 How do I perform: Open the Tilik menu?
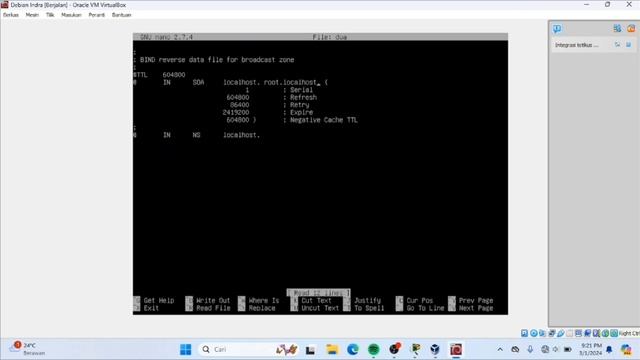(x=50, y=15)
